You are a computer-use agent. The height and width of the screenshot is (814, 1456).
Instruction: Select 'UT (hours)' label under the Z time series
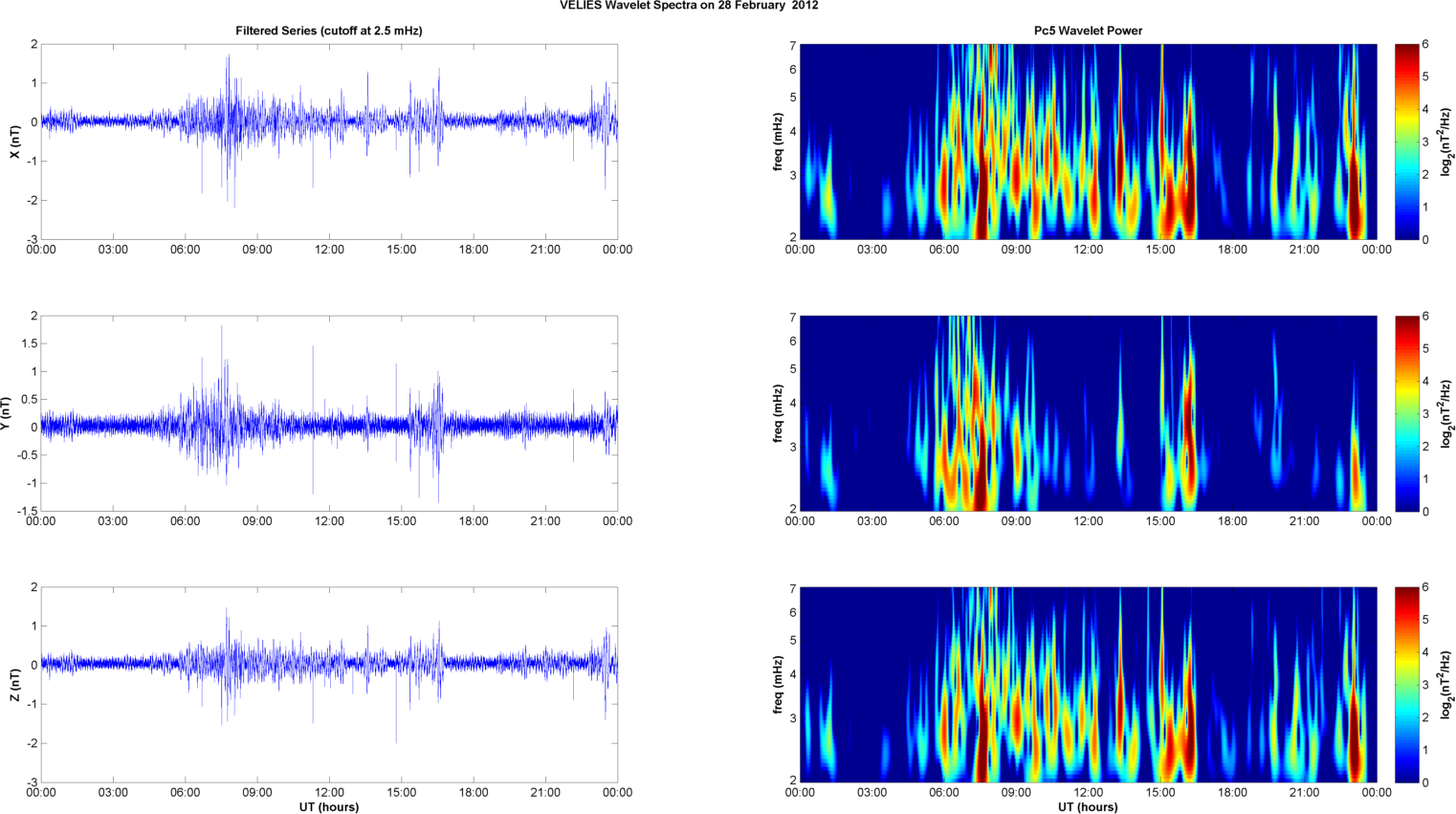329,806
